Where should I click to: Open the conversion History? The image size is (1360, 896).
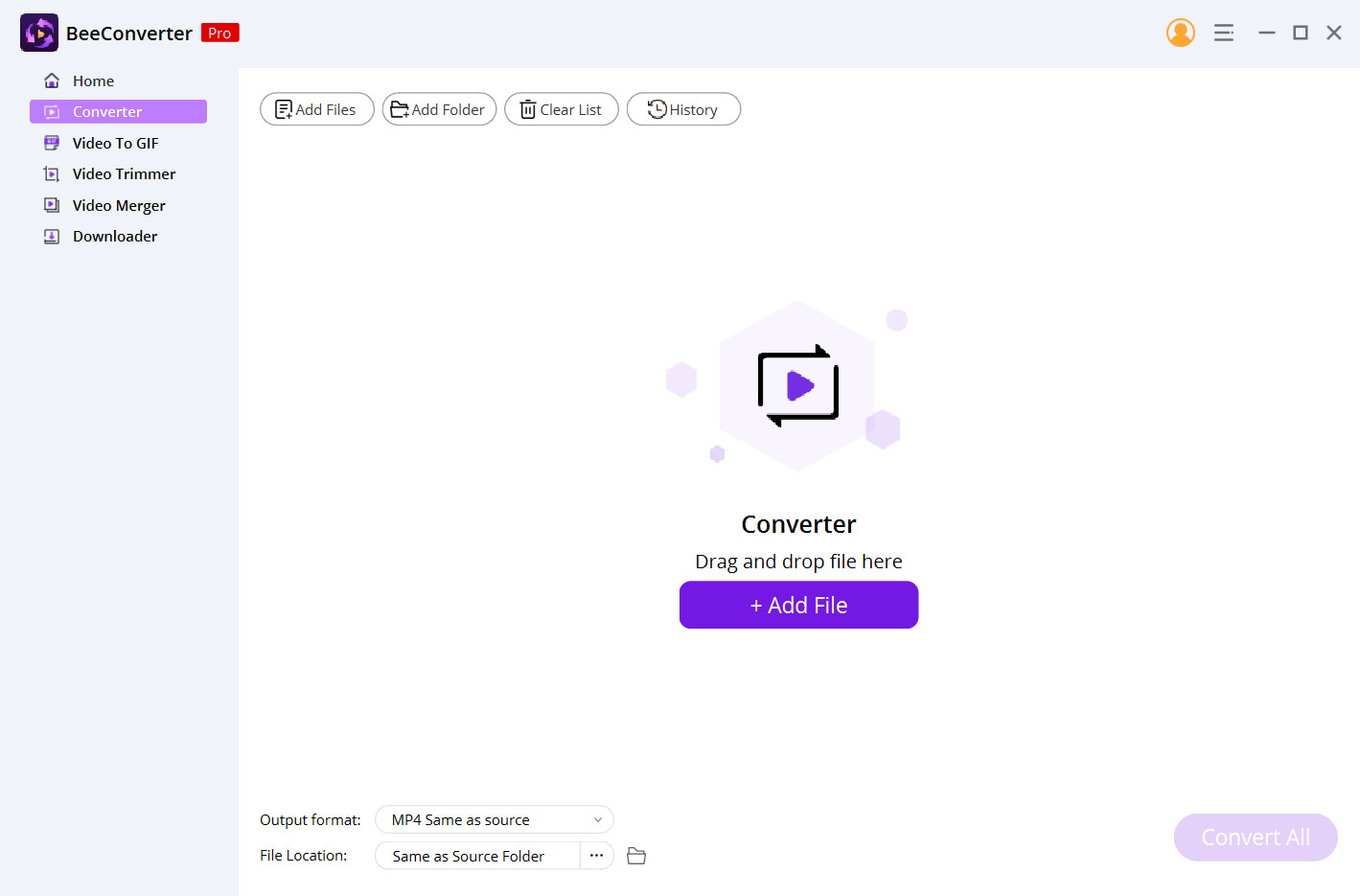683,108
